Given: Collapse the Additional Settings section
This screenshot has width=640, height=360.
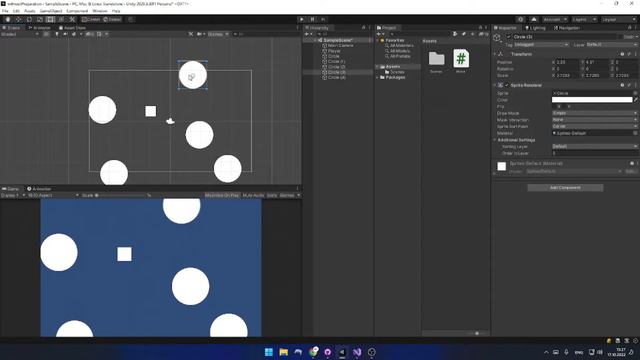Looking at the screenshot, I should tap(495, 140).
